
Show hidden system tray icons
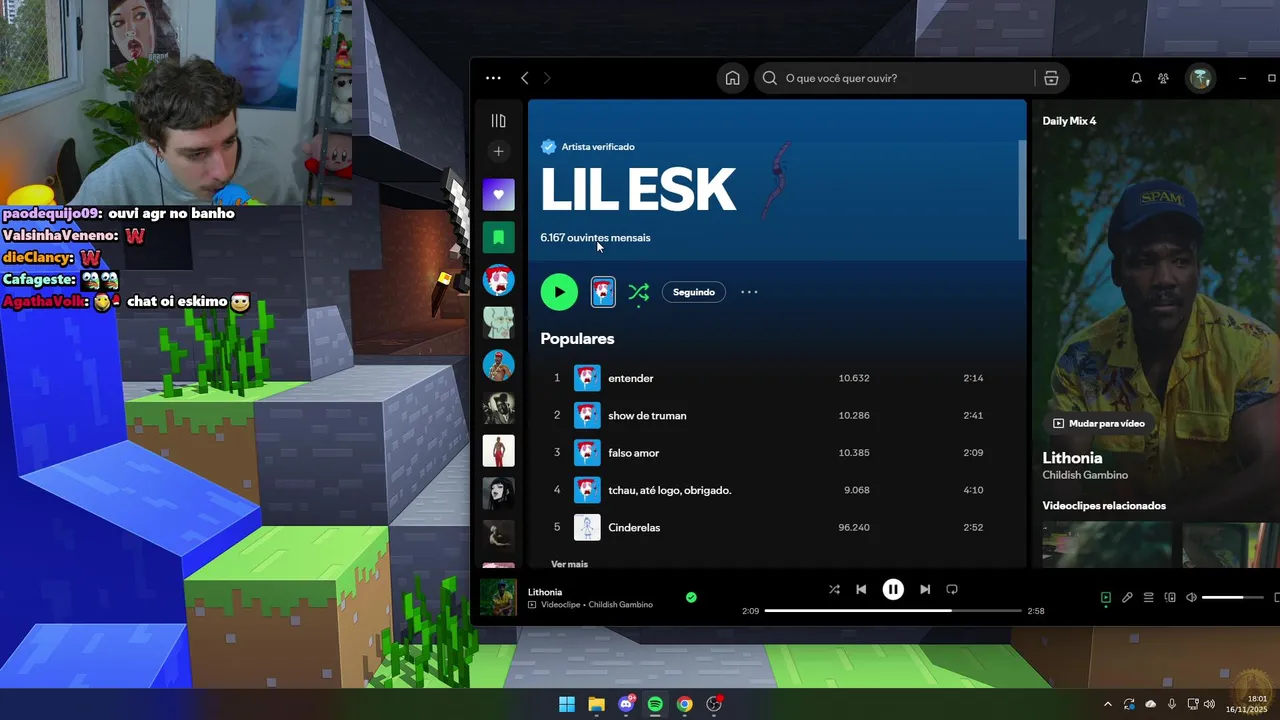click(x=1107, y=704)
